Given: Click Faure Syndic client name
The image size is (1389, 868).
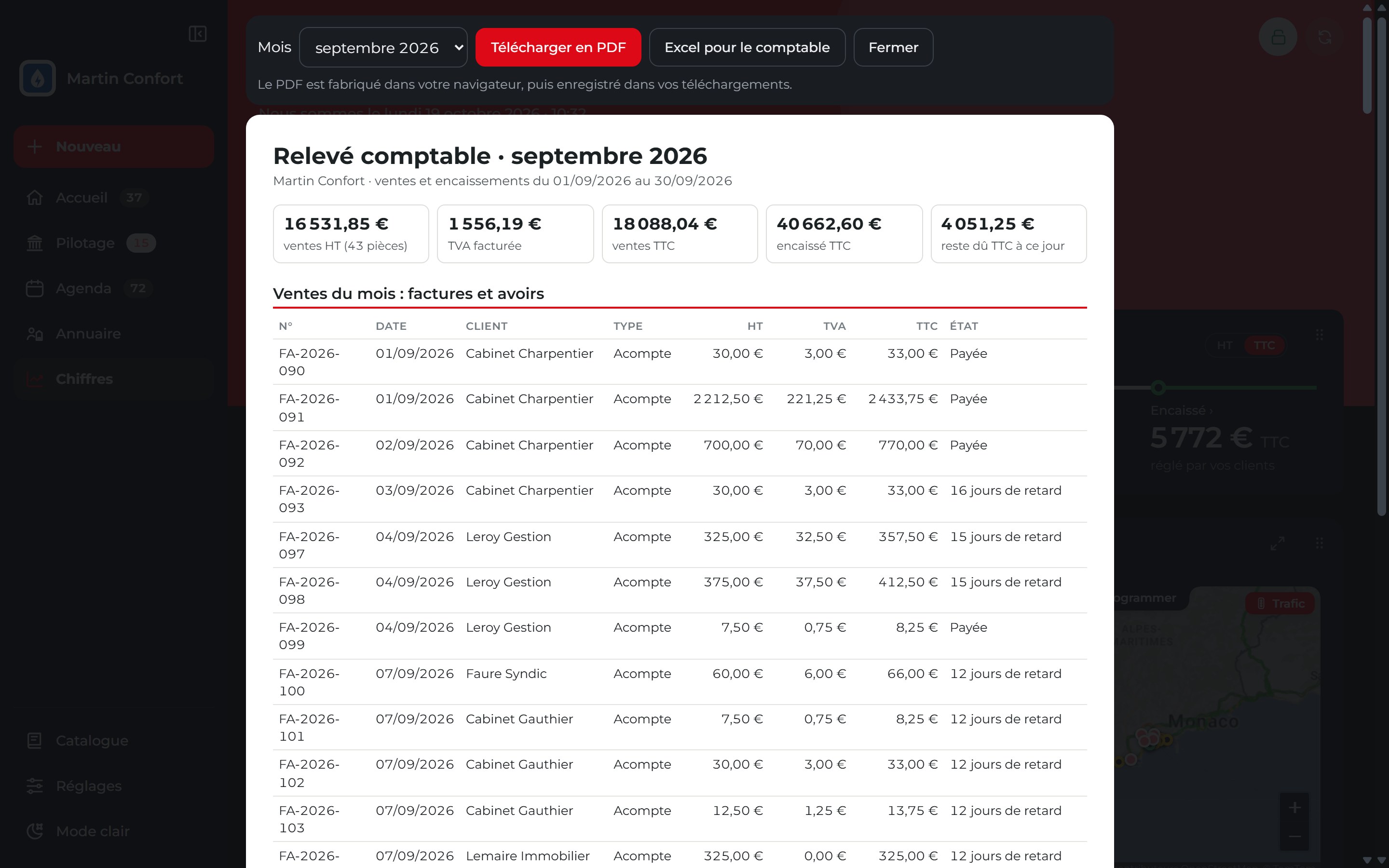Looking at the screenshot, I should point(505,674).
